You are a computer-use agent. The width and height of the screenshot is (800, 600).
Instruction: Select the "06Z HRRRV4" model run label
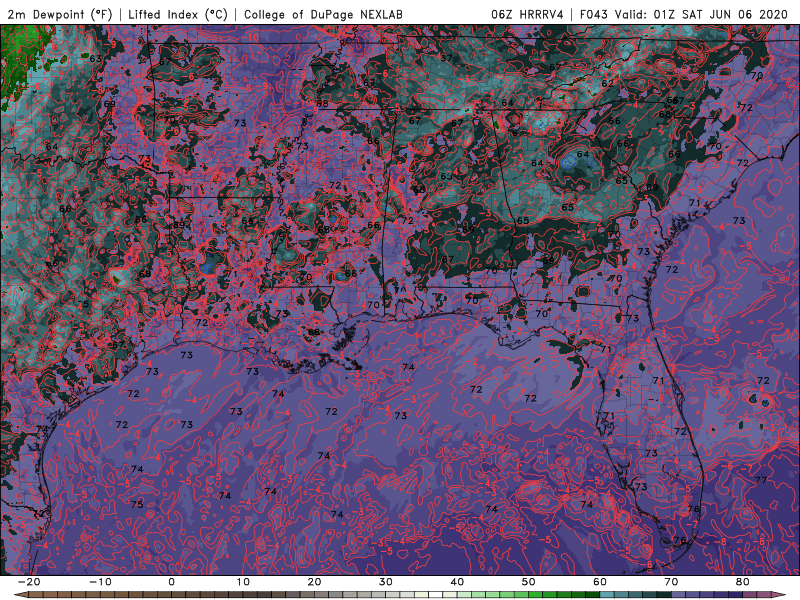(527, 14)
